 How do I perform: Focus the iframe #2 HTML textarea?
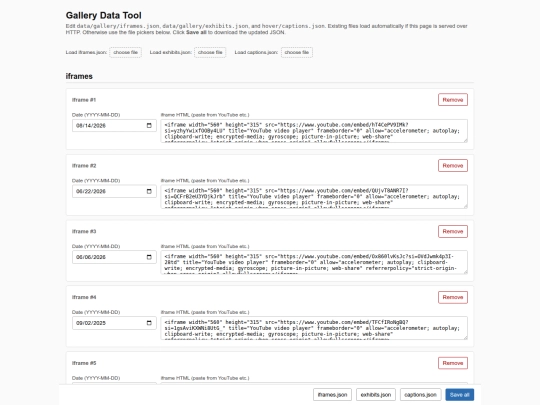[x=314, y=197]
